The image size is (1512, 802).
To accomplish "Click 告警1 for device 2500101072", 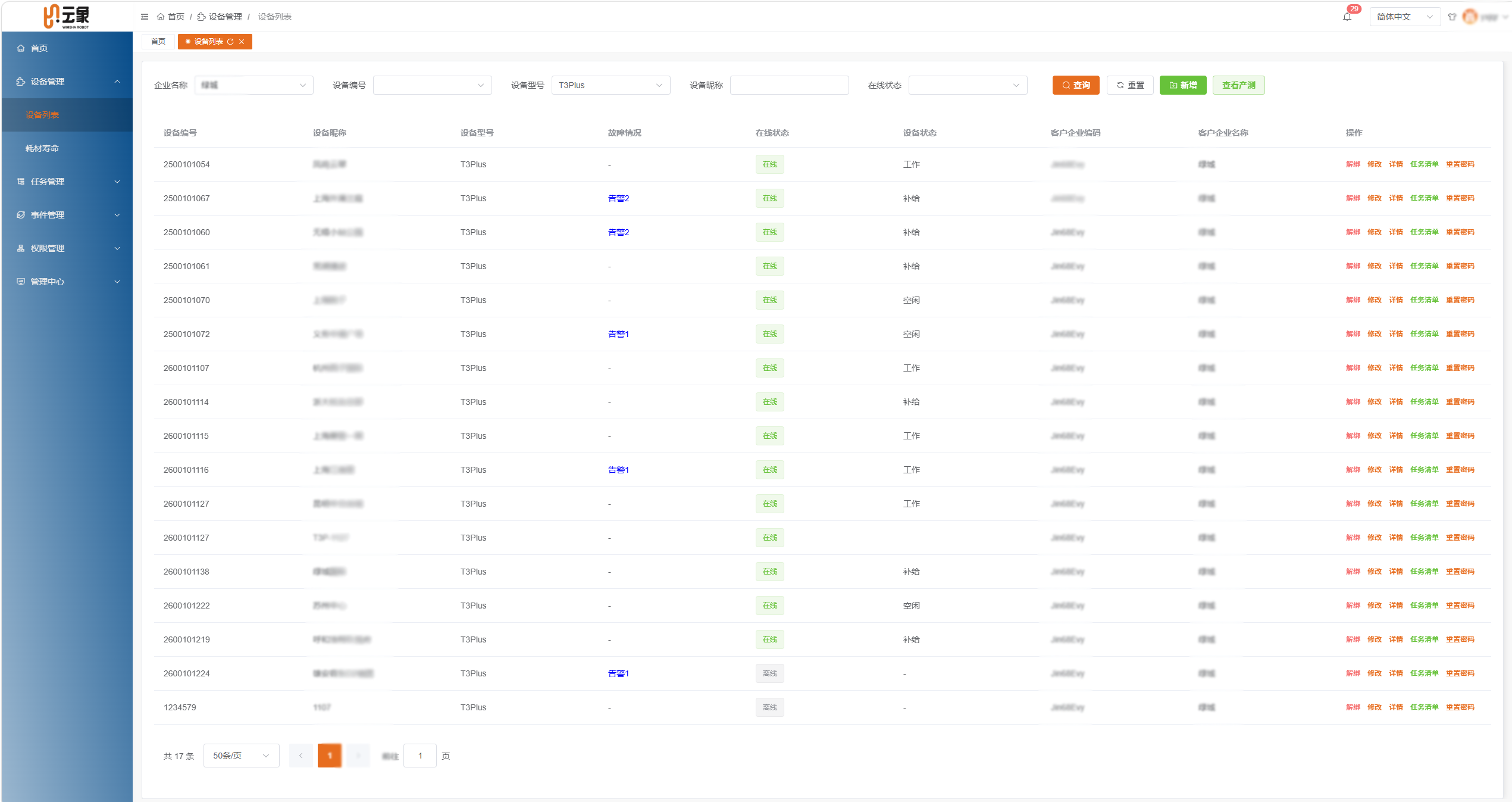I will [x=619, y=334].
